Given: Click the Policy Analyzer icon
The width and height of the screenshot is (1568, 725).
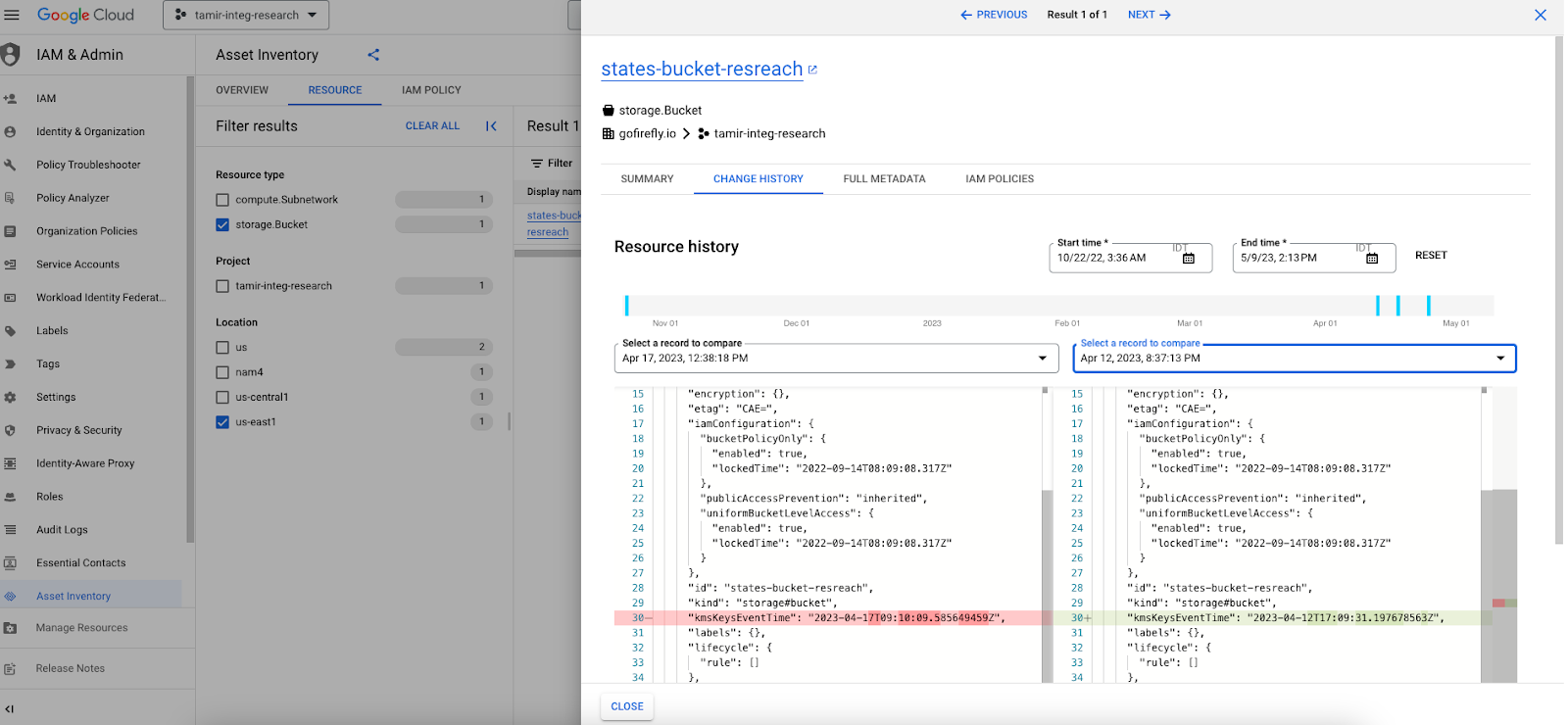Looking at the screenshot, I should [10, 198].
